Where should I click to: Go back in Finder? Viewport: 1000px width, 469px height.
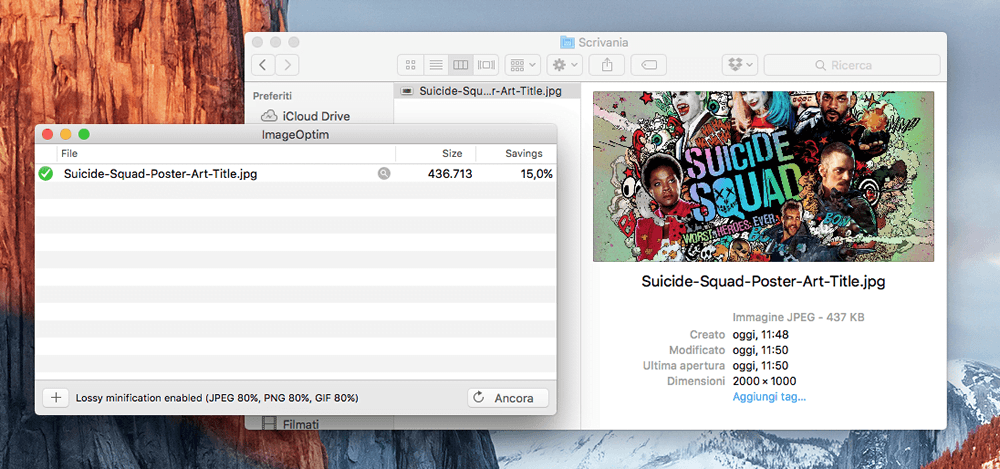click(x=263, y=65)
